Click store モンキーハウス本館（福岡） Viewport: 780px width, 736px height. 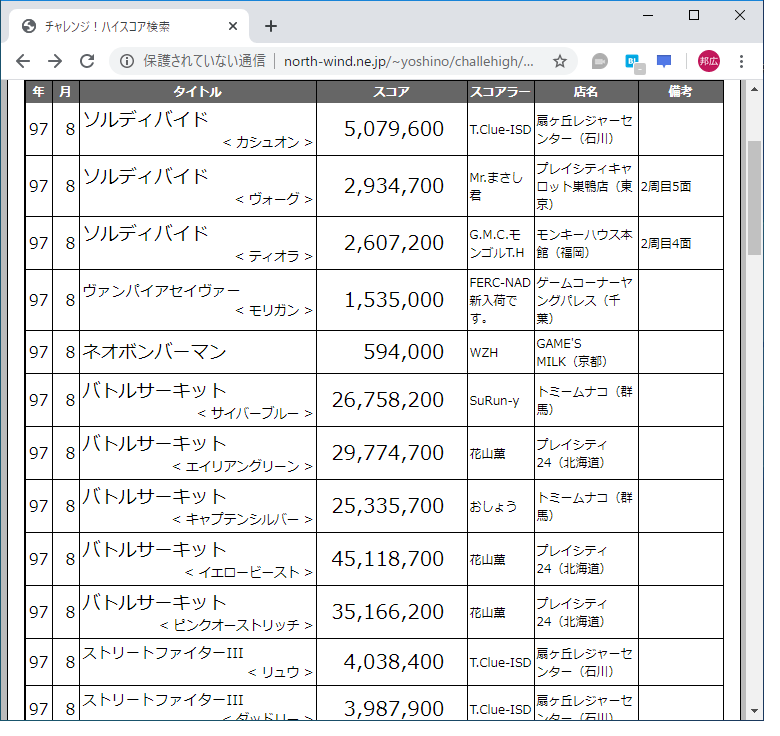coord(585,244)
